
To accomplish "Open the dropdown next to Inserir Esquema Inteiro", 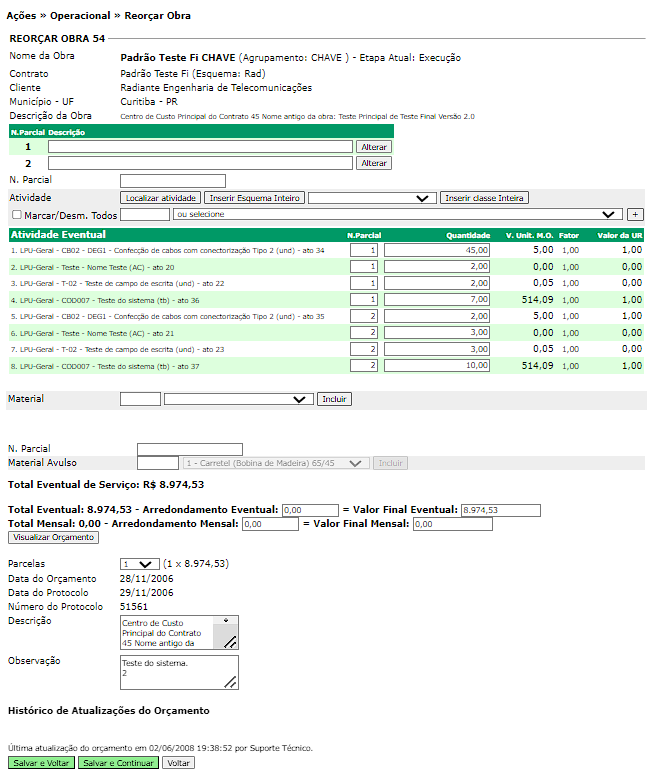I will pos(372,198).
